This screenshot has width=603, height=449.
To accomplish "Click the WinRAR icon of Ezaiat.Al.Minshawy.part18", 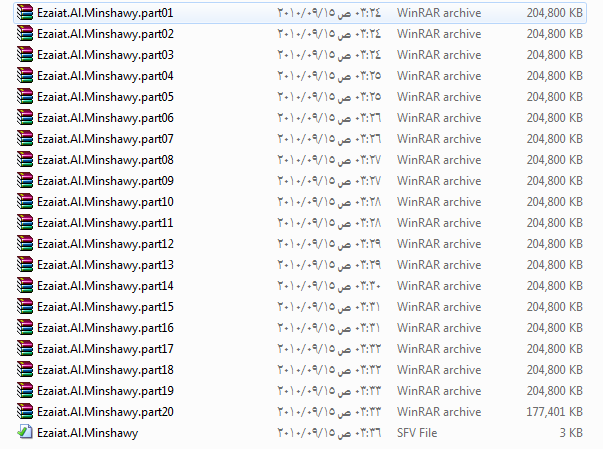I will click(x=25, y=369).
